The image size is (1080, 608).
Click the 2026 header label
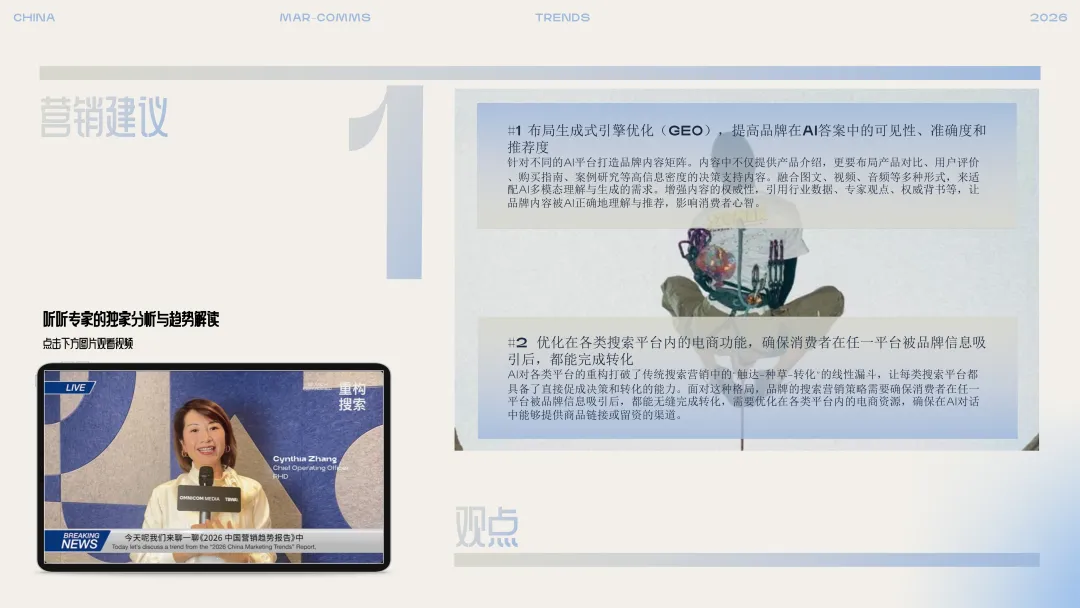click(x=1048, y=17)
